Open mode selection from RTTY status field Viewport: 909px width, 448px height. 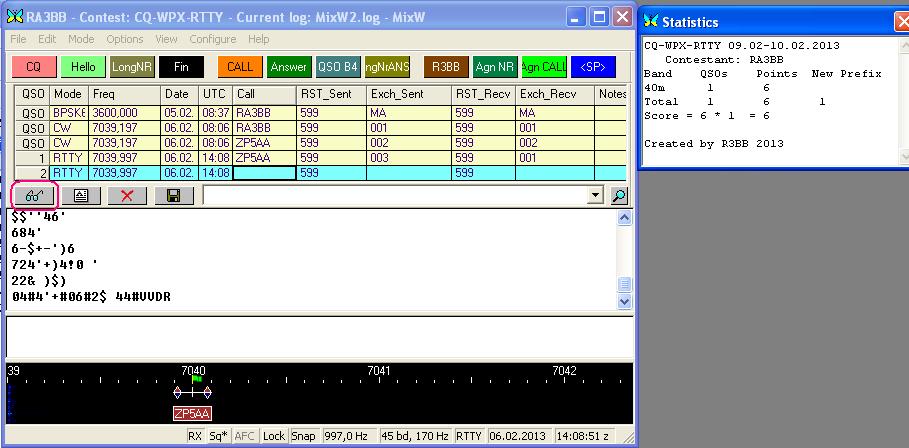click(x=469, y=436)
